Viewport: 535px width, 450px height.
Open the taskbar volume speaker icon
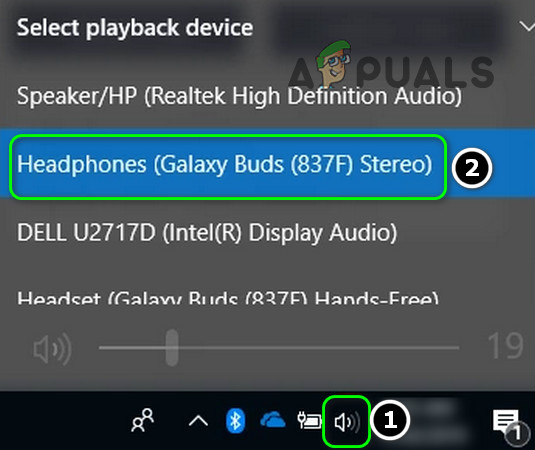pyautogui.click(x=346, y=422)
